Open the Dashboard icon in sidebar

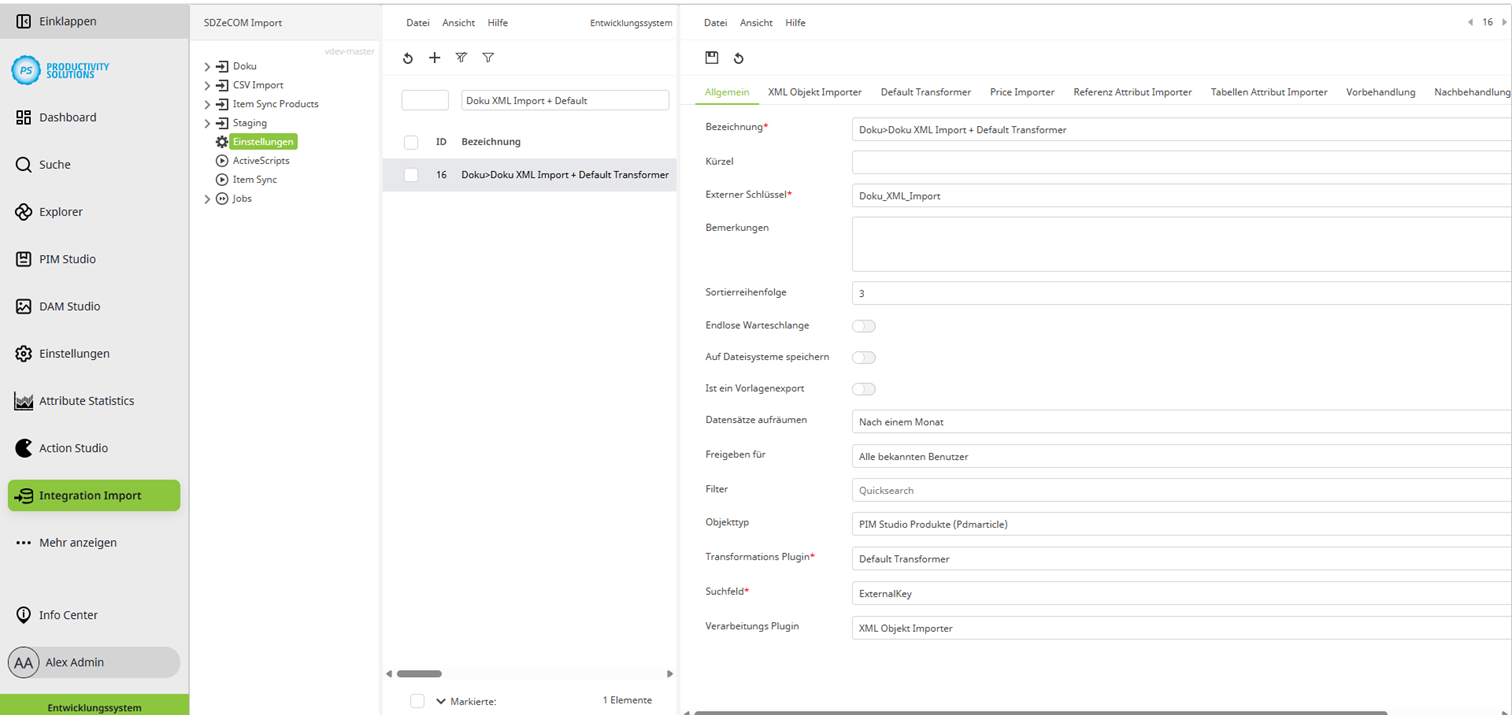pos(24,117)
